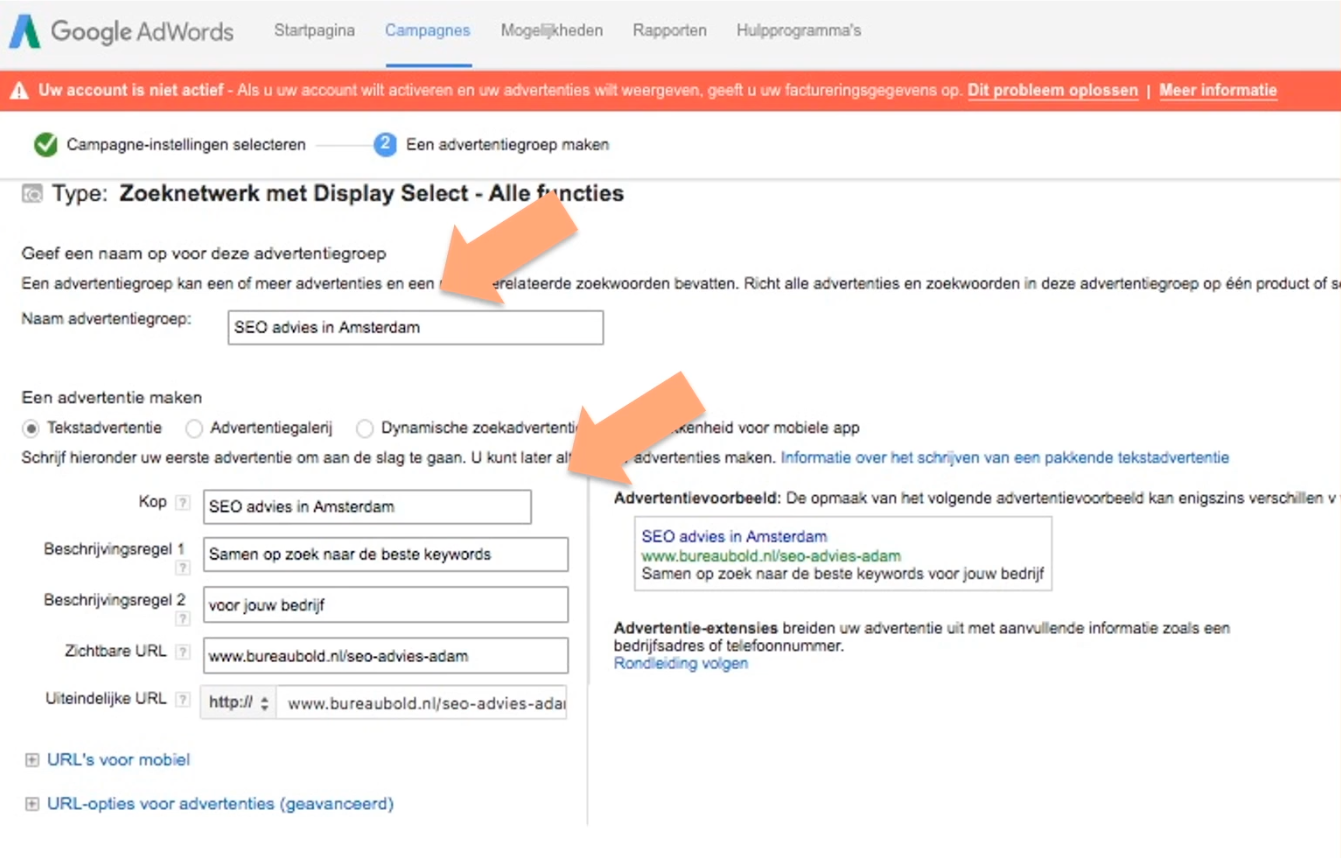Image resolution: width=1341 pixels, height=858 pixels.
Task: Open the 'Meer informatie' link
Action: click(1217, 90)
